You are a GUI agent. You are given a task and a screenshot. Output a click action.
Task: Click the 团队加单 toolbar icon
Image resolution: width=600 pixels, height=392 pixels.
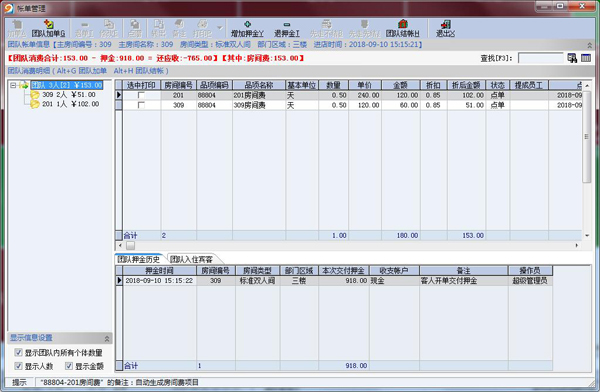click(x=48, y=24)
